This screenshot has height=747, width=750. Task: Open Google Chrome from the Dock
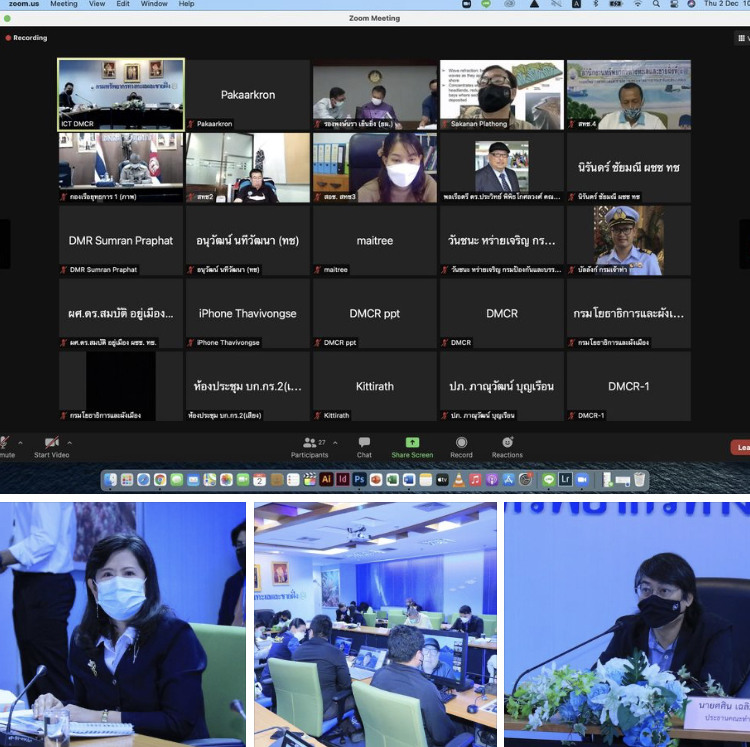tap(160, 480)
